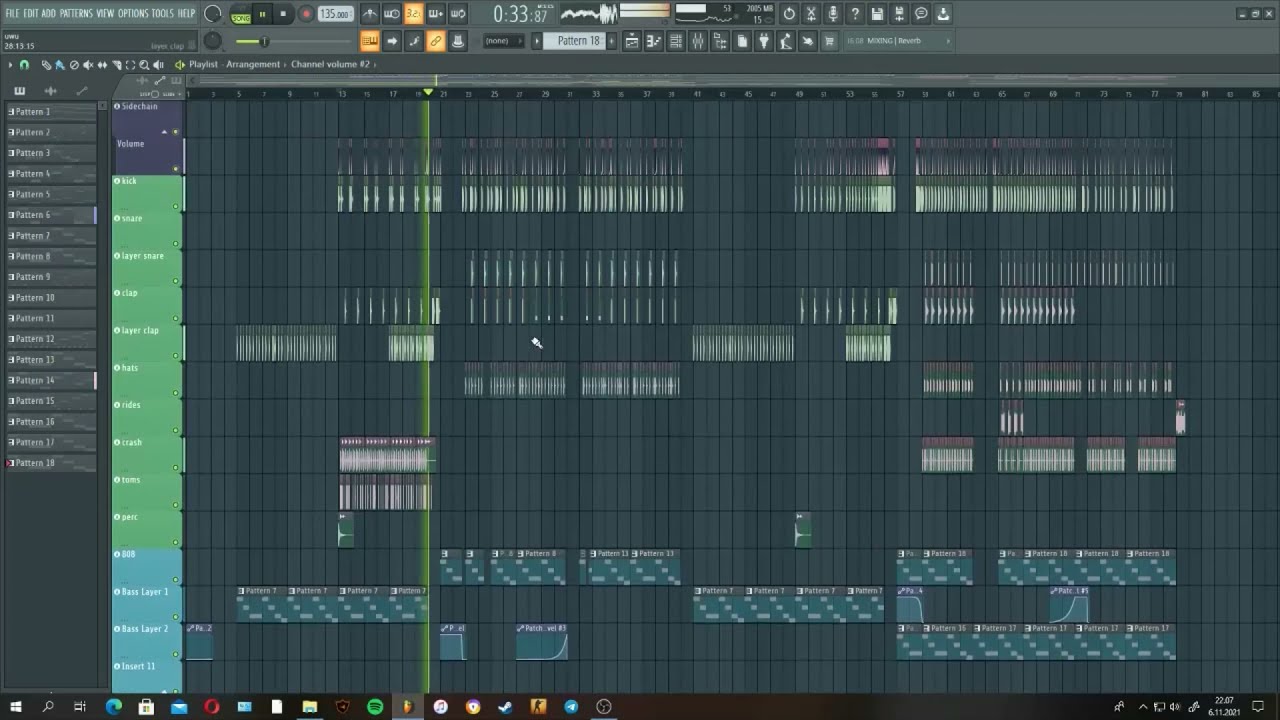Toggle the metronome icon
Image resolution: width=1280 pixels, height=720 pixels.
coord(370,14)
